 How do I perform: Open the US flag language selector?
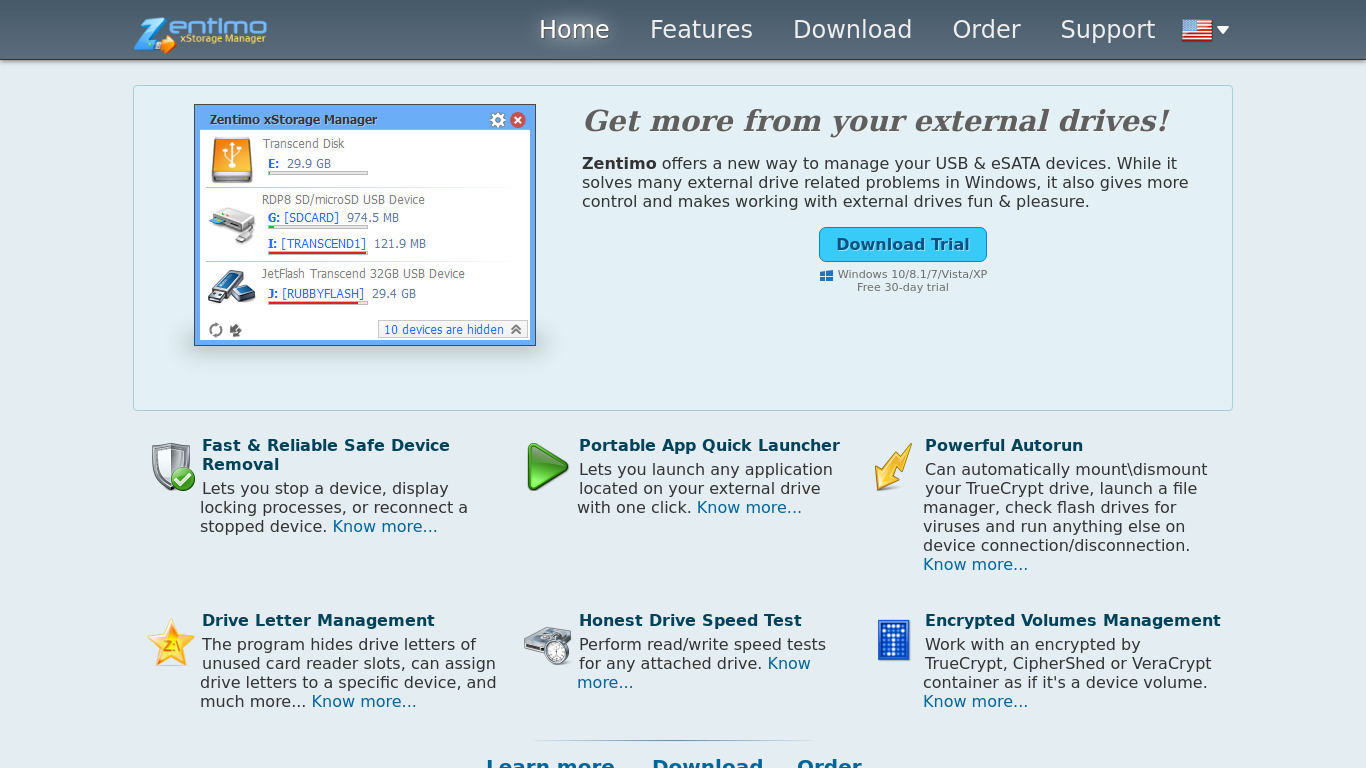tap(1205, 30)
